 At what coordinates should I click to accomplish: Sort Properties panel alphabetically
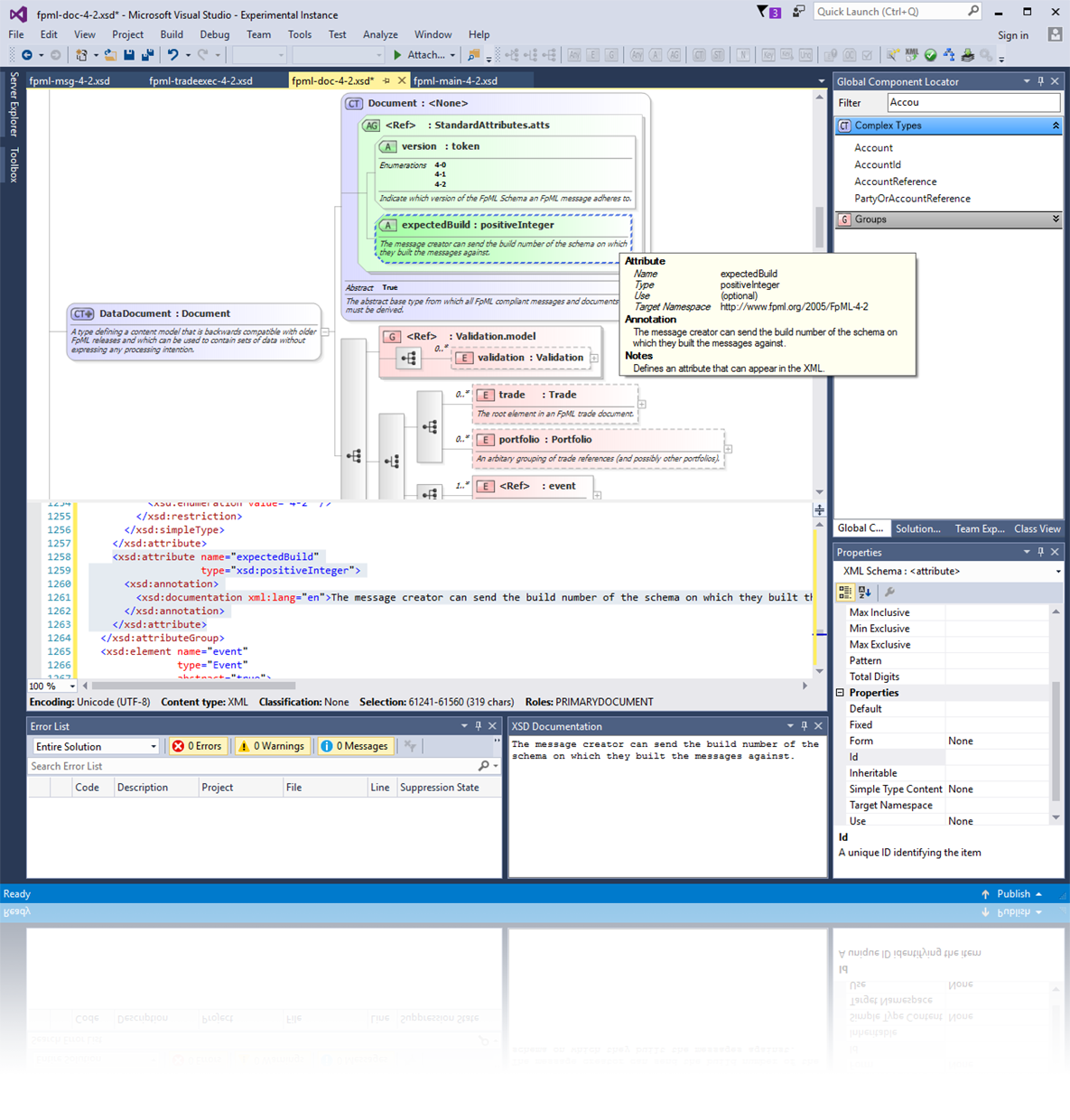point(864,593)
